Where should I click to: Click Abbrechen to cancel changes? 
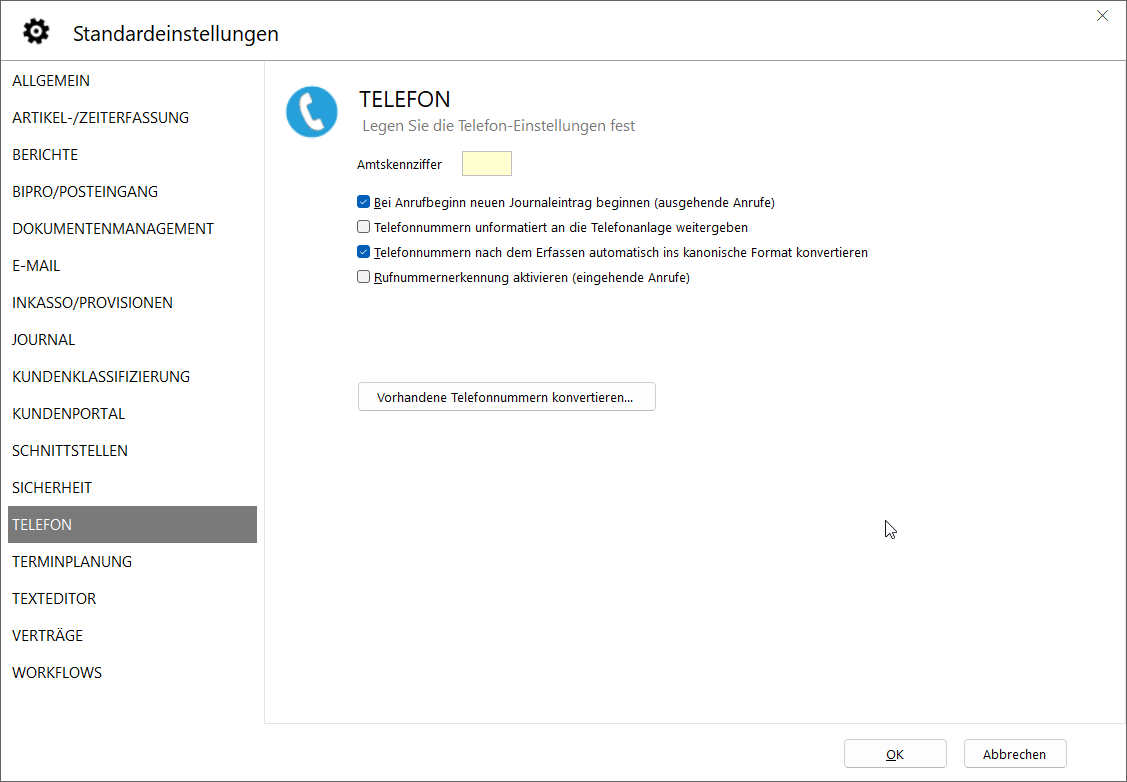pyautogui.click(x=1014, y=754)
